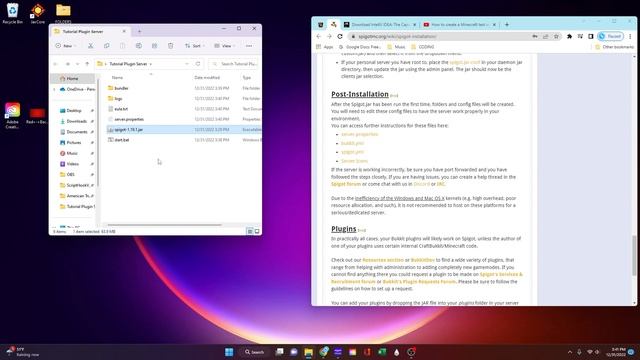640x360 pixels.
Task: Switch File Explorer to large thumbnails view icon
Action: coord(257,231)
